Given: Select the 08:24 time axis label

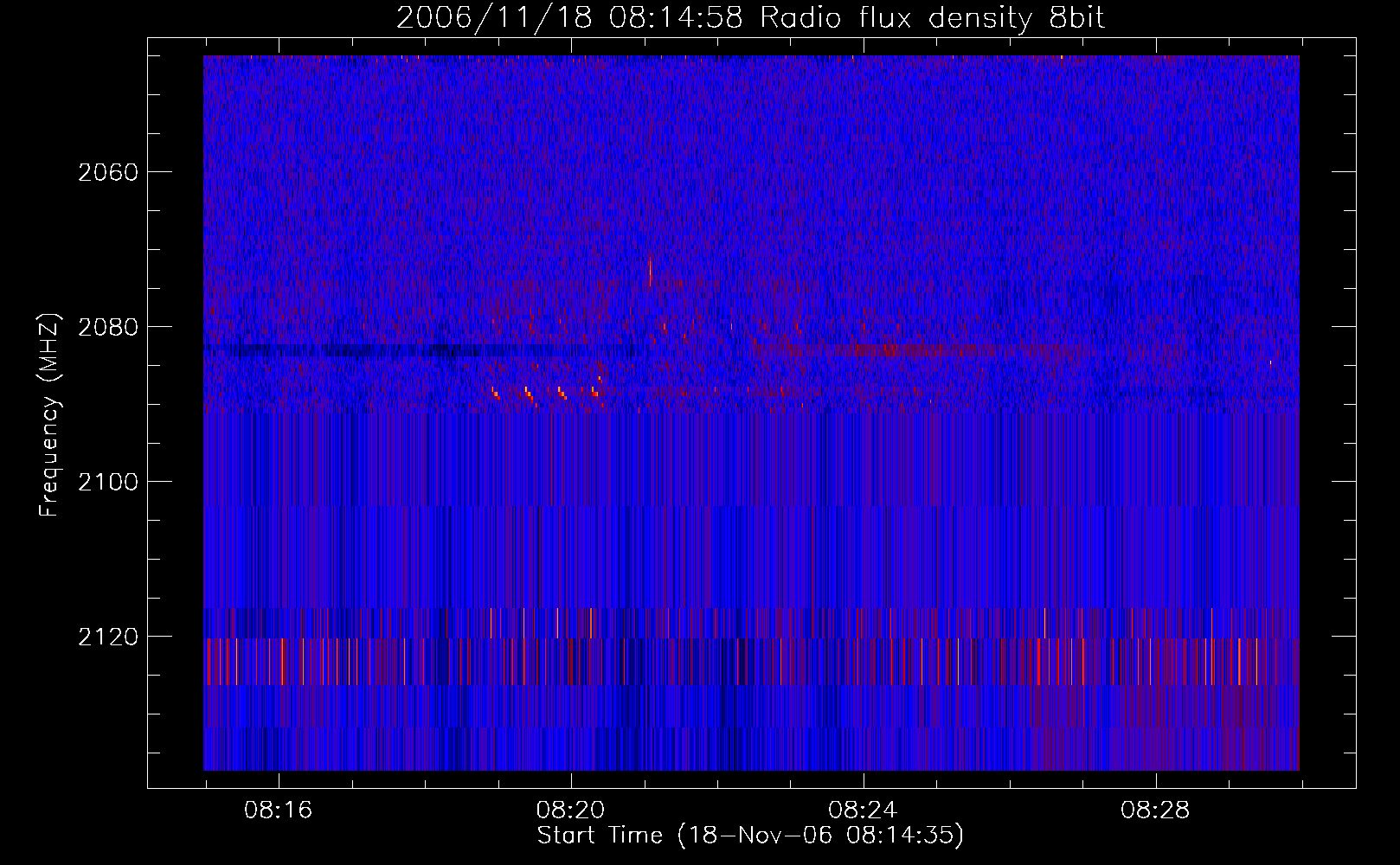Looking at the screenshot, I should [x=863, y=811].
